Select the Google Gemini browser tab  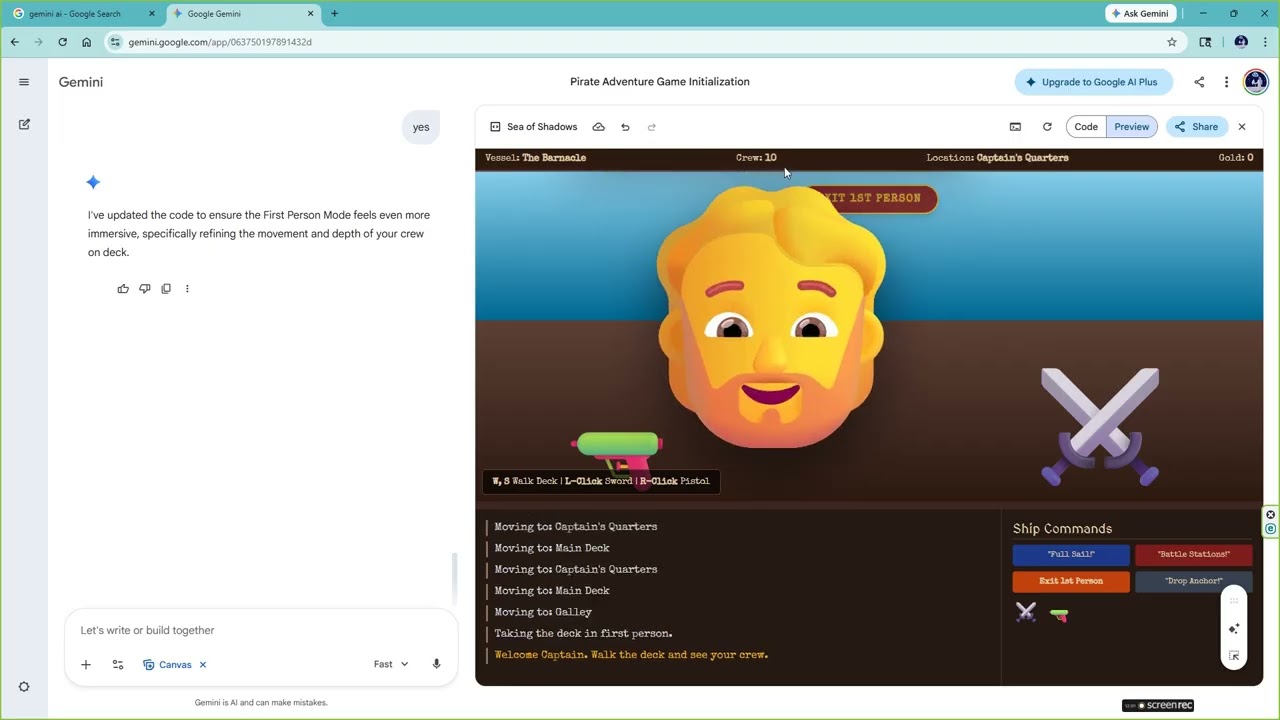coord(241,14)
